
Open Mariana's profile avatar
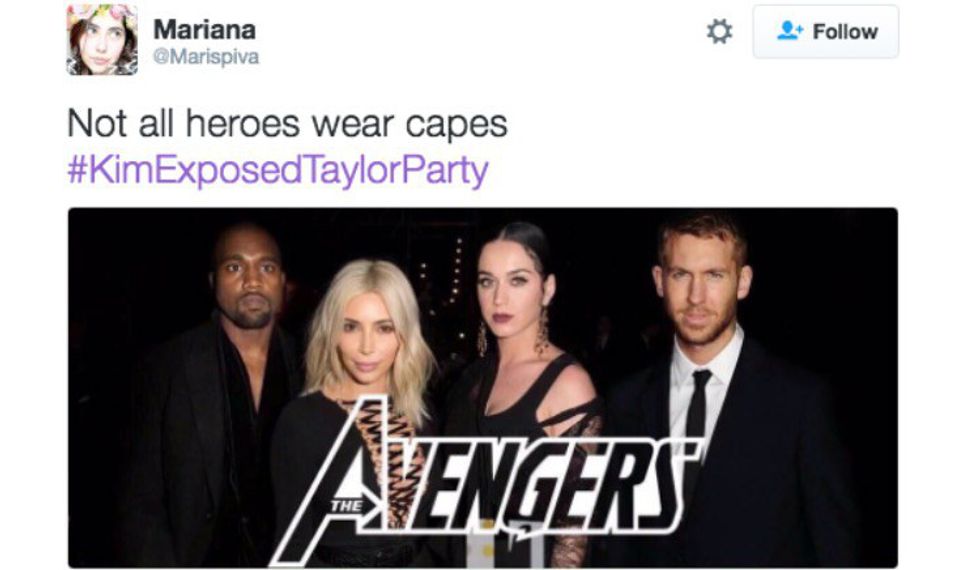click(x=102, y=39)
